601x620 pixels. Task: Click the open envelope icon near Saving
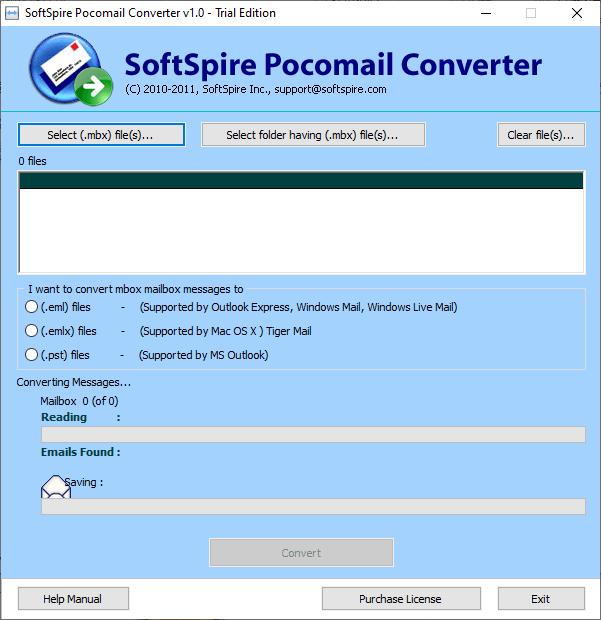54,487
